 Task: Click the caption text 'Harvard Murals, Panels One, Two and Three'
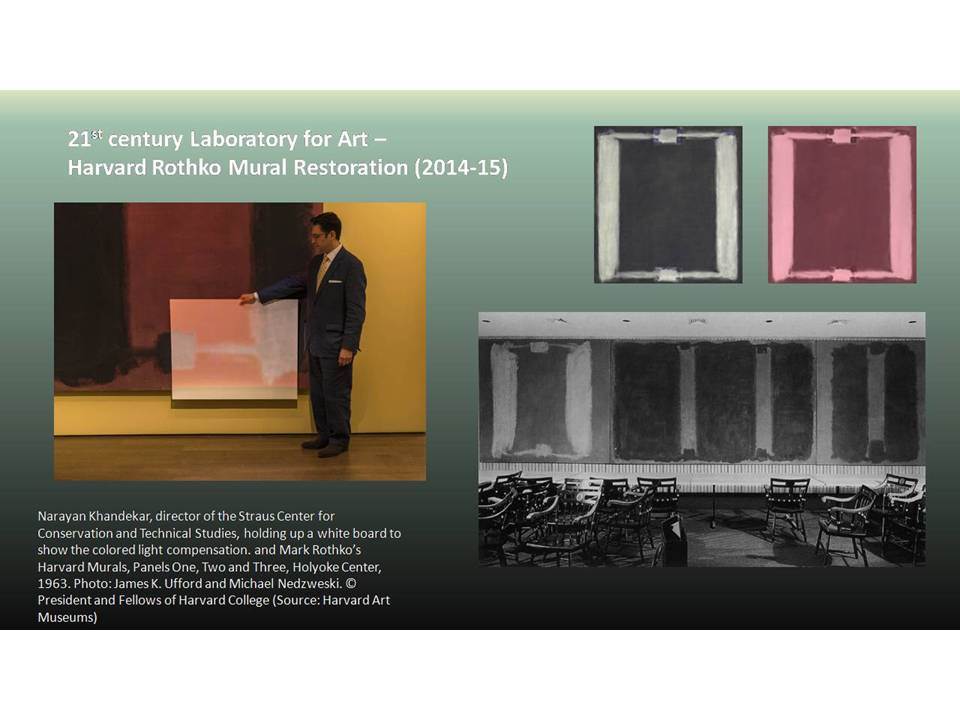click(x=163, y=567)
